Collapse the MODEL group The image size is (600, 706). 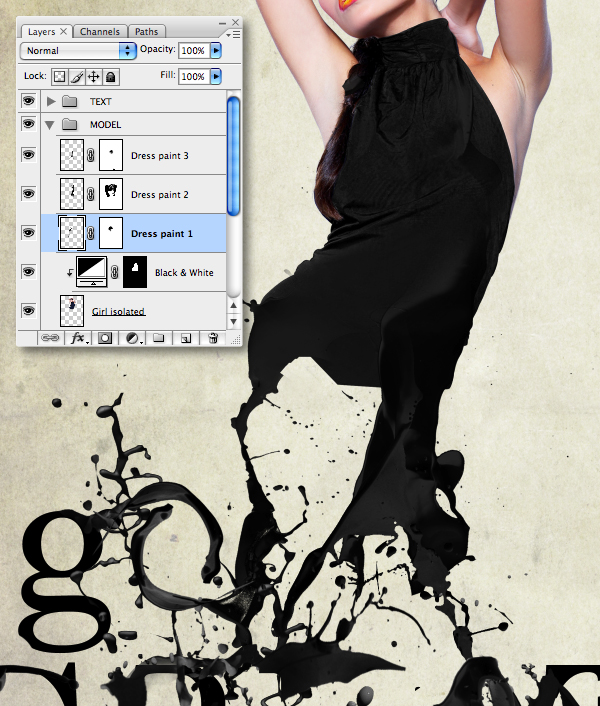[50, 125]
